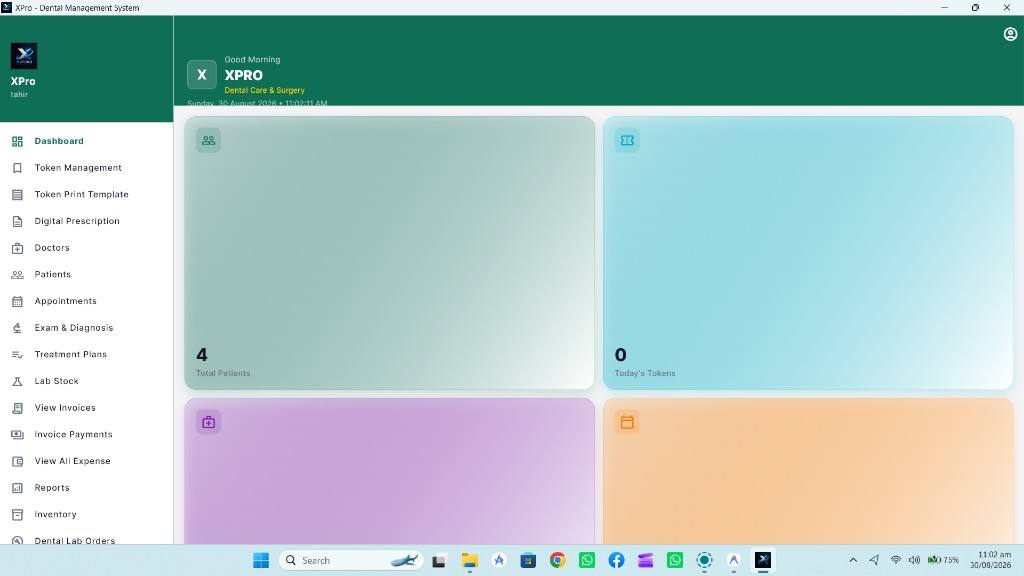Click the Digital Prescription document icon
Image resolution: width=1024 pixels, height=576 pixels.
(18, 221)
